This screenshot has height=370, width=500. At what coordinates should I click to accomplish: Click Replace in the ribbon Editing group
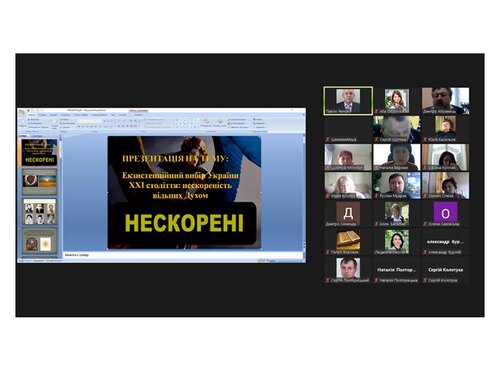tap(259, 123)
